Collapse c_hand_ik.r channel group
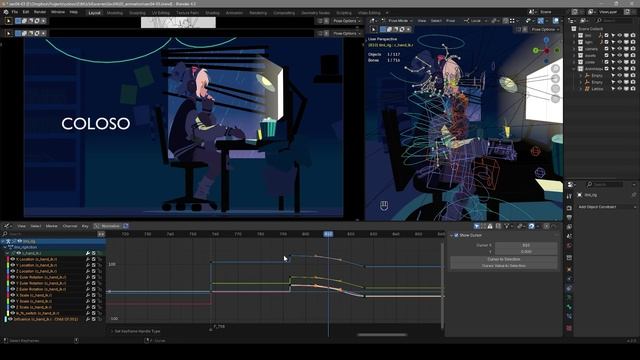The image size is (640, 360). point(7,253)
